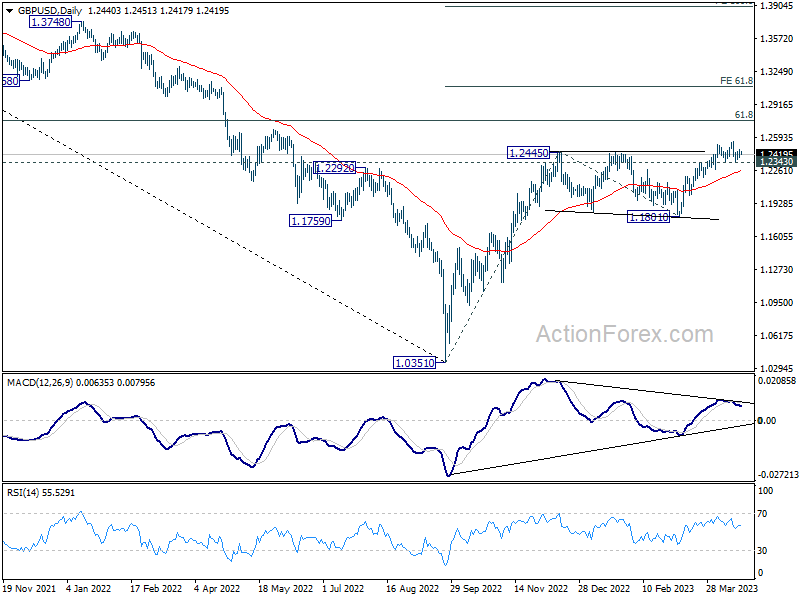The height and width of the screenshot is (600, 800).
Task: Click the 1.06175 price axis value
Action: (777, 336)
